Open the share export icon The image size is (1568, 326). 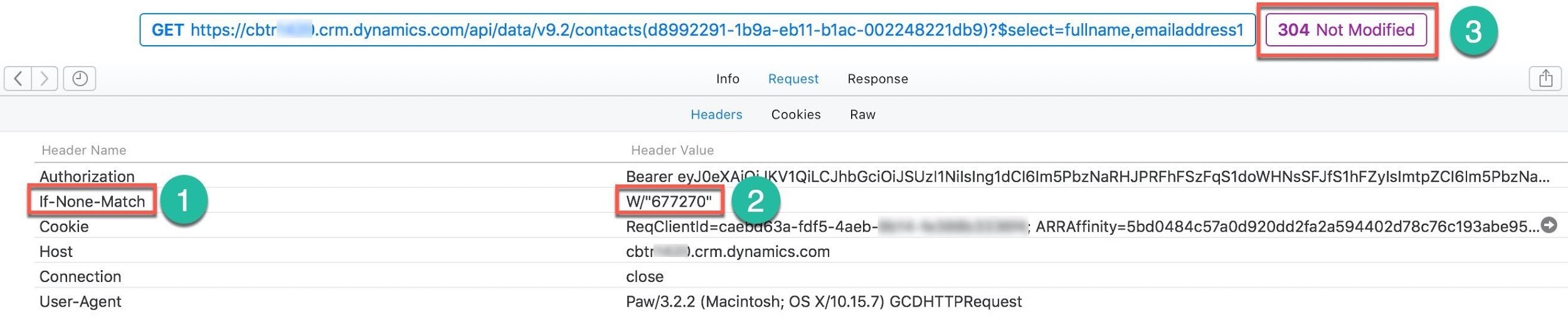coord(1545,79)
